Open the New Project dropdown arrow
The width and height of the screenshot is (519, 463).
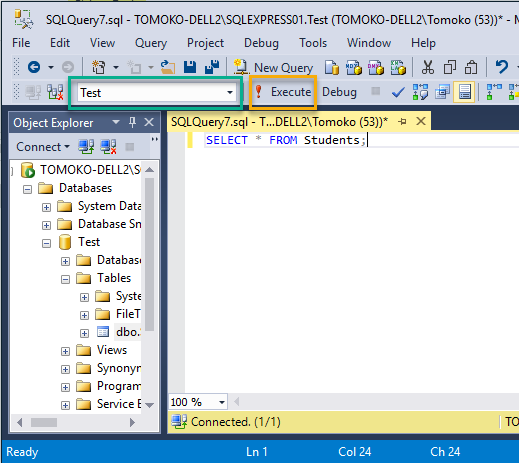116,68
